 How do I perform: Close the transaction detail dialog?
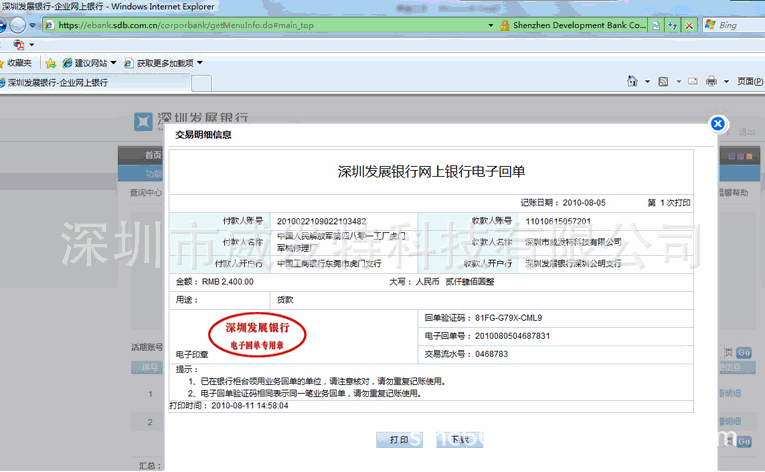pyautogui.click(x=716, y=124)
